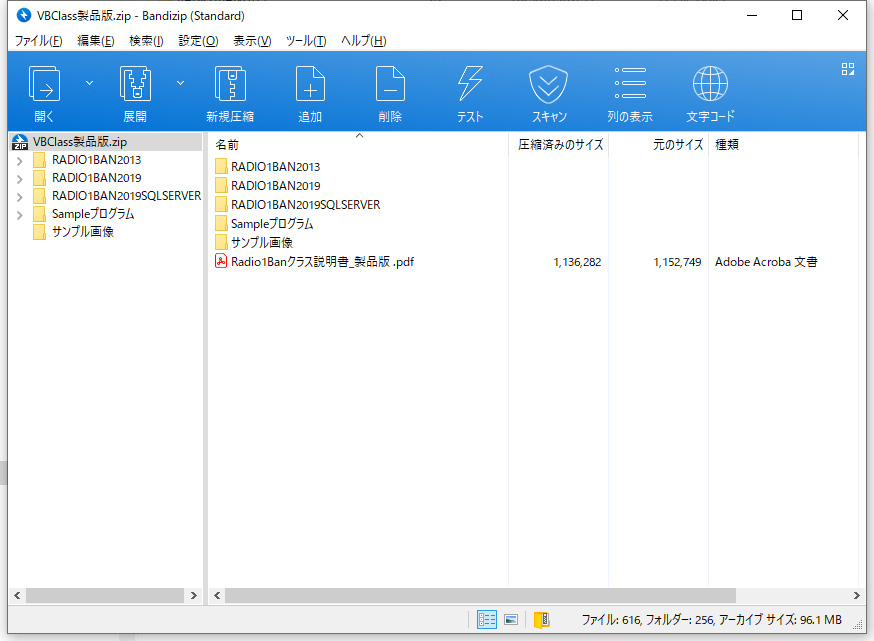874x641 pixels.
Task: Select サンプル画像 folder in the tree
Action: 83,231
